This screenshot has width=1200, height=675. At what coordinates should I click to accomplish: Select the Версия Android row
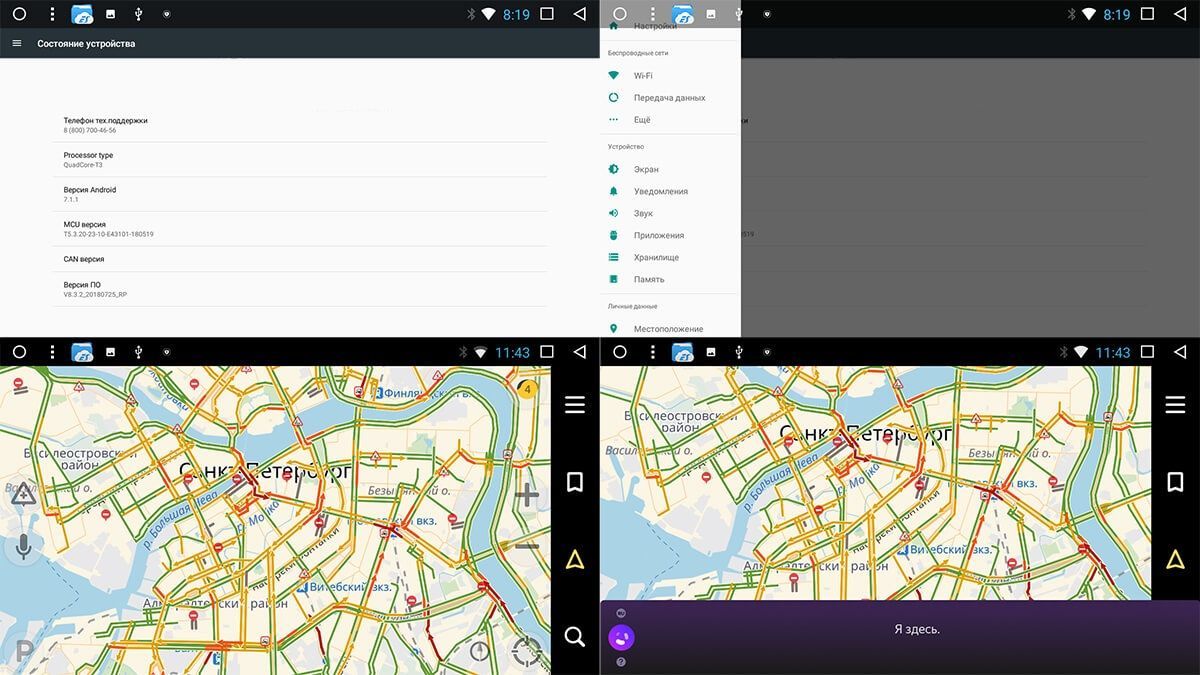300,194
